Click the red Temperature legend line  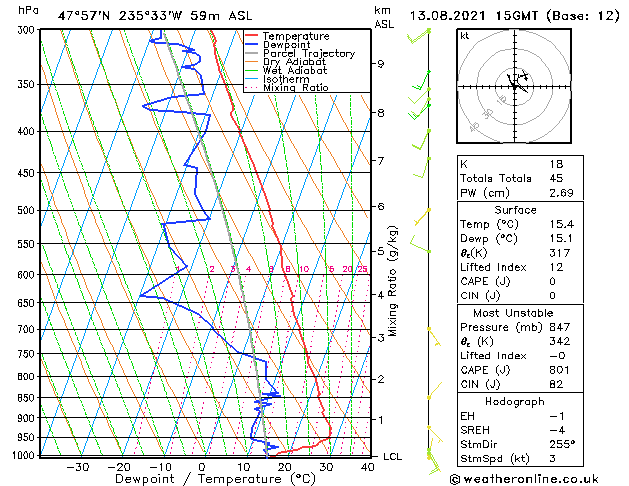252,36
